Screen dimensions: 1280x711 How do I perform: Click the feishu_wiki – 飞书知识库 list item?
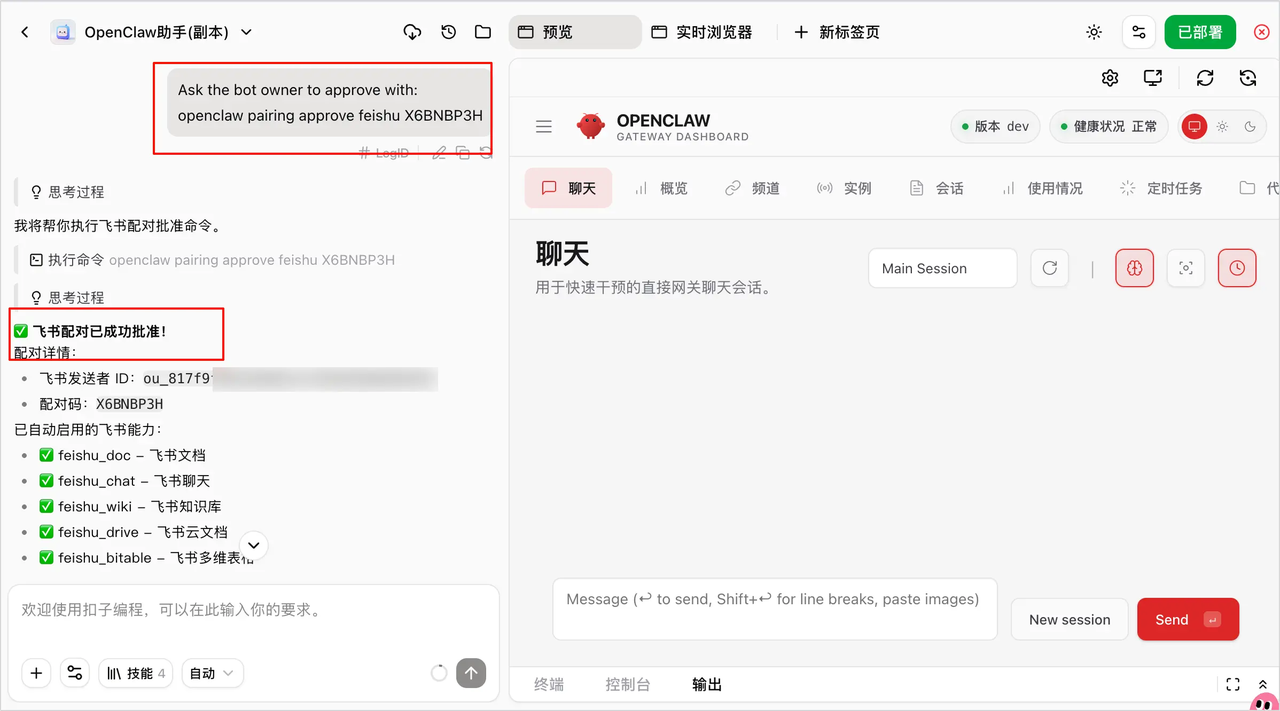[x=130, y=507]
